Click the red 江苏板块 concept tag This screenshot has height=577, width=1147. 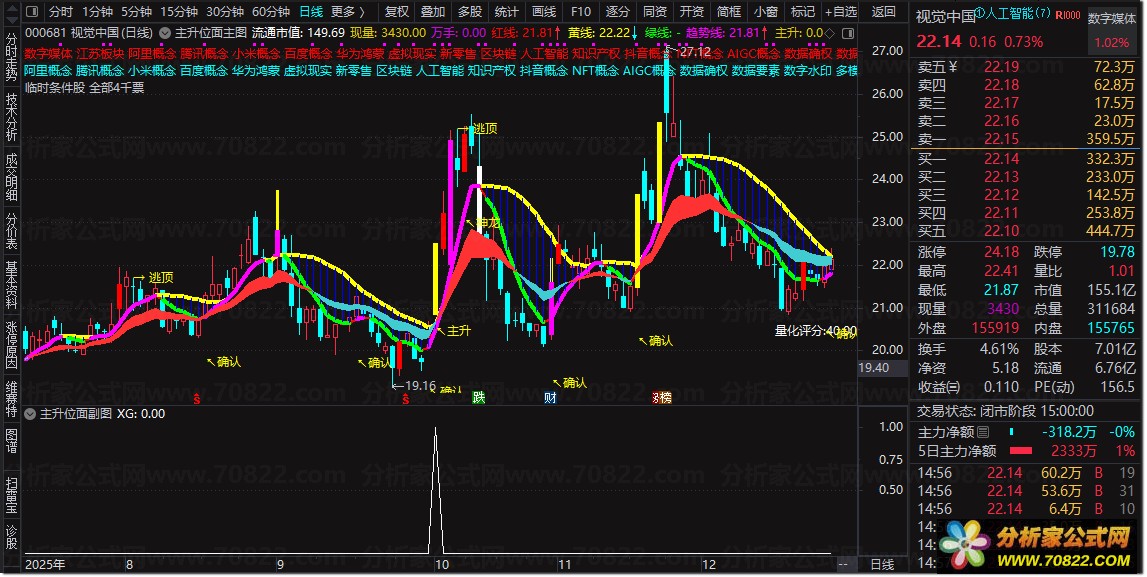[x=100, y=53]
